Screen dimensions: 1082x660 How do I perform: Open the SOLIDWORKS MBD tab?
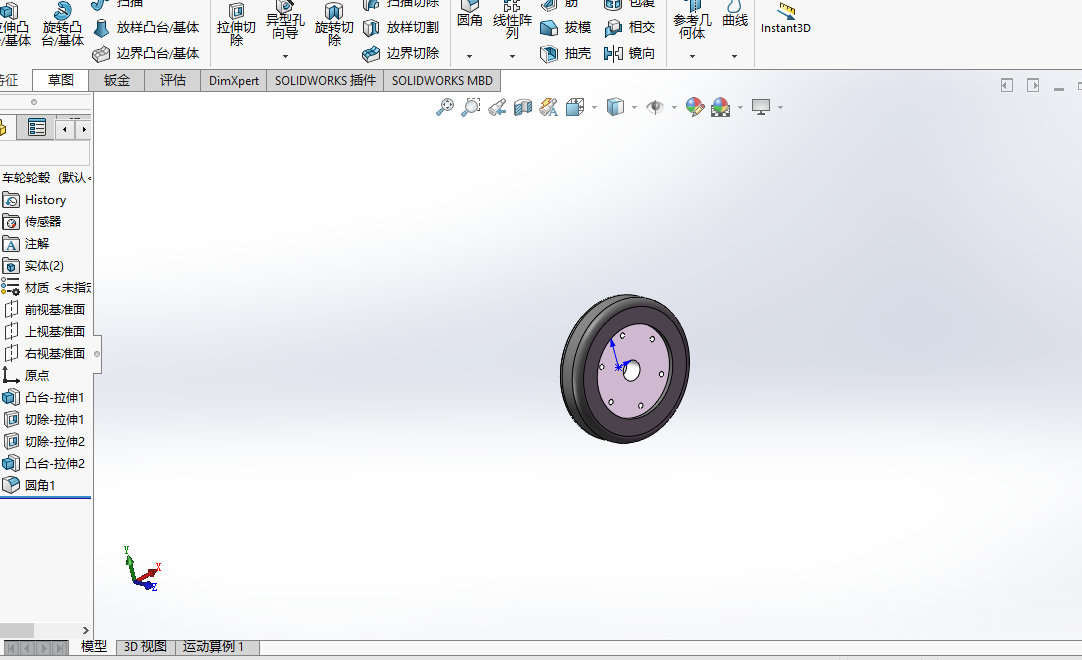click(x=442, y=81)
